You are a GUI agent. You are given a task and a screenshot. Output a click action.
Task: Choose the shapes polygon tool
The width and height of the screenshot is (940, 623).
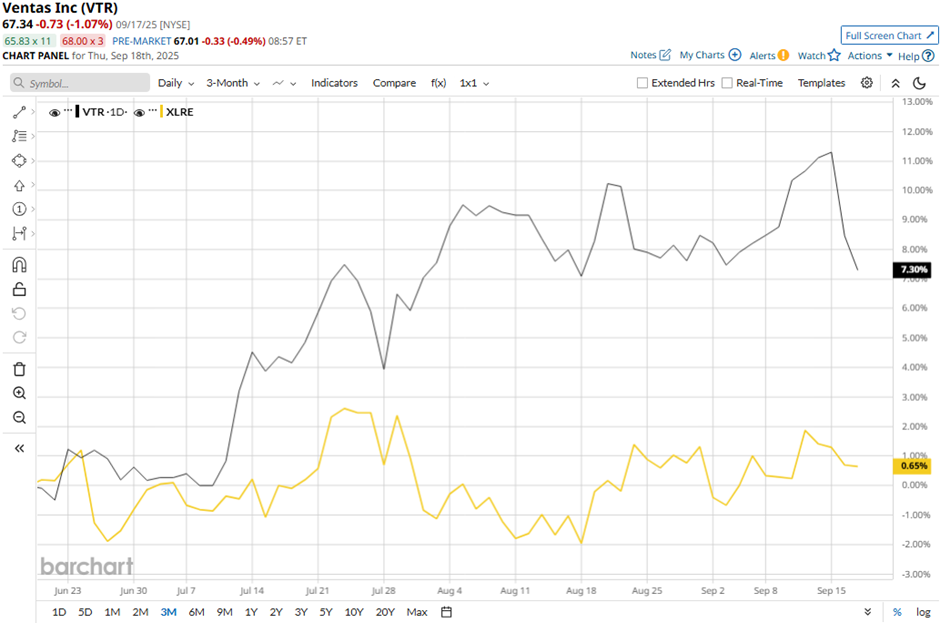19,161
